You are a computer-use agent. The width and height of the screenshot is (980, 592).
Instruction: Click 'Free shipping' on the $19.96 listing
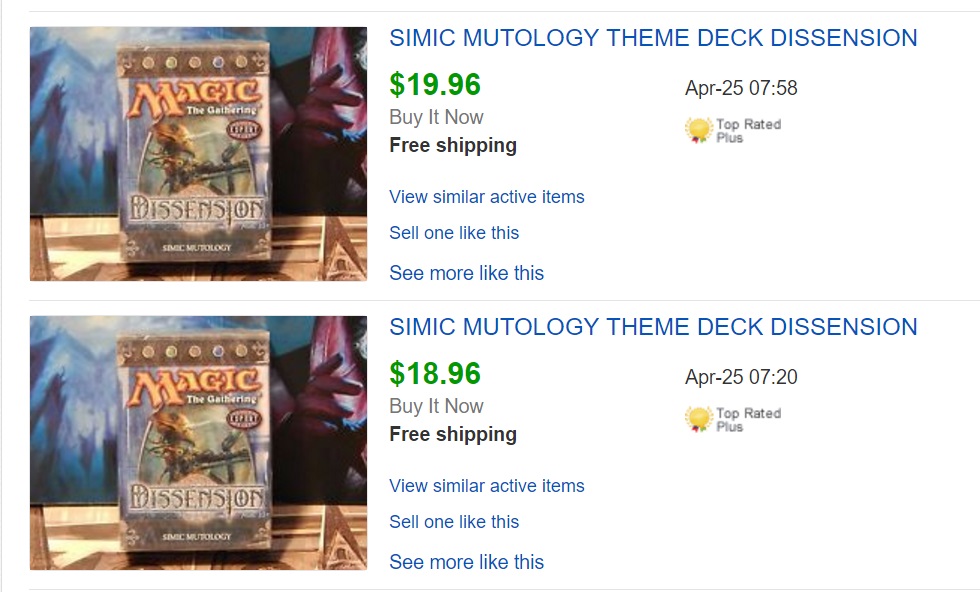coord(453,145)
